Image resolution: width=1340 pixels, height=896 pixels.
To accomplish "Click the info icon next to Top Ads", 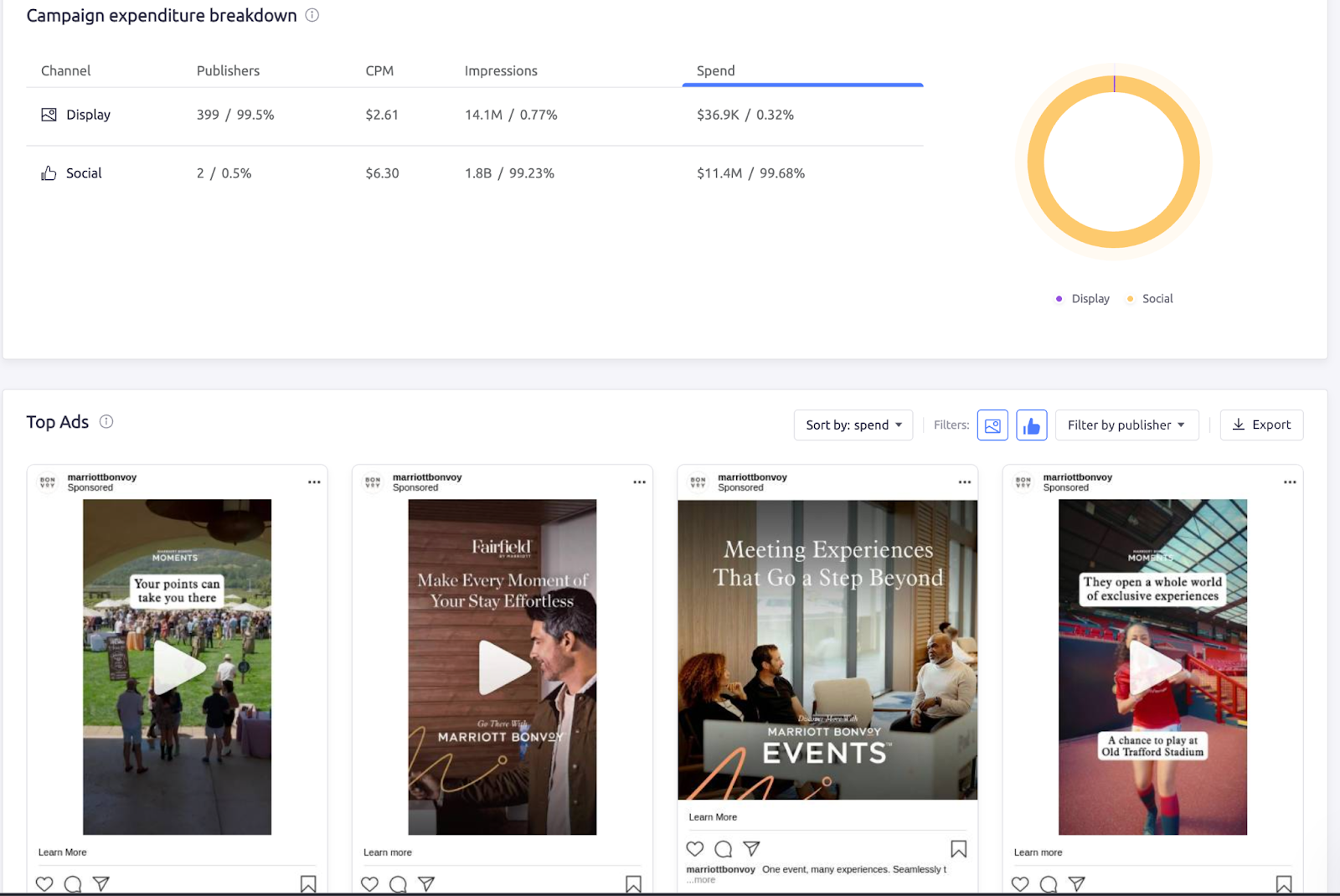I will pyautogui.click(x=106, y=422).
